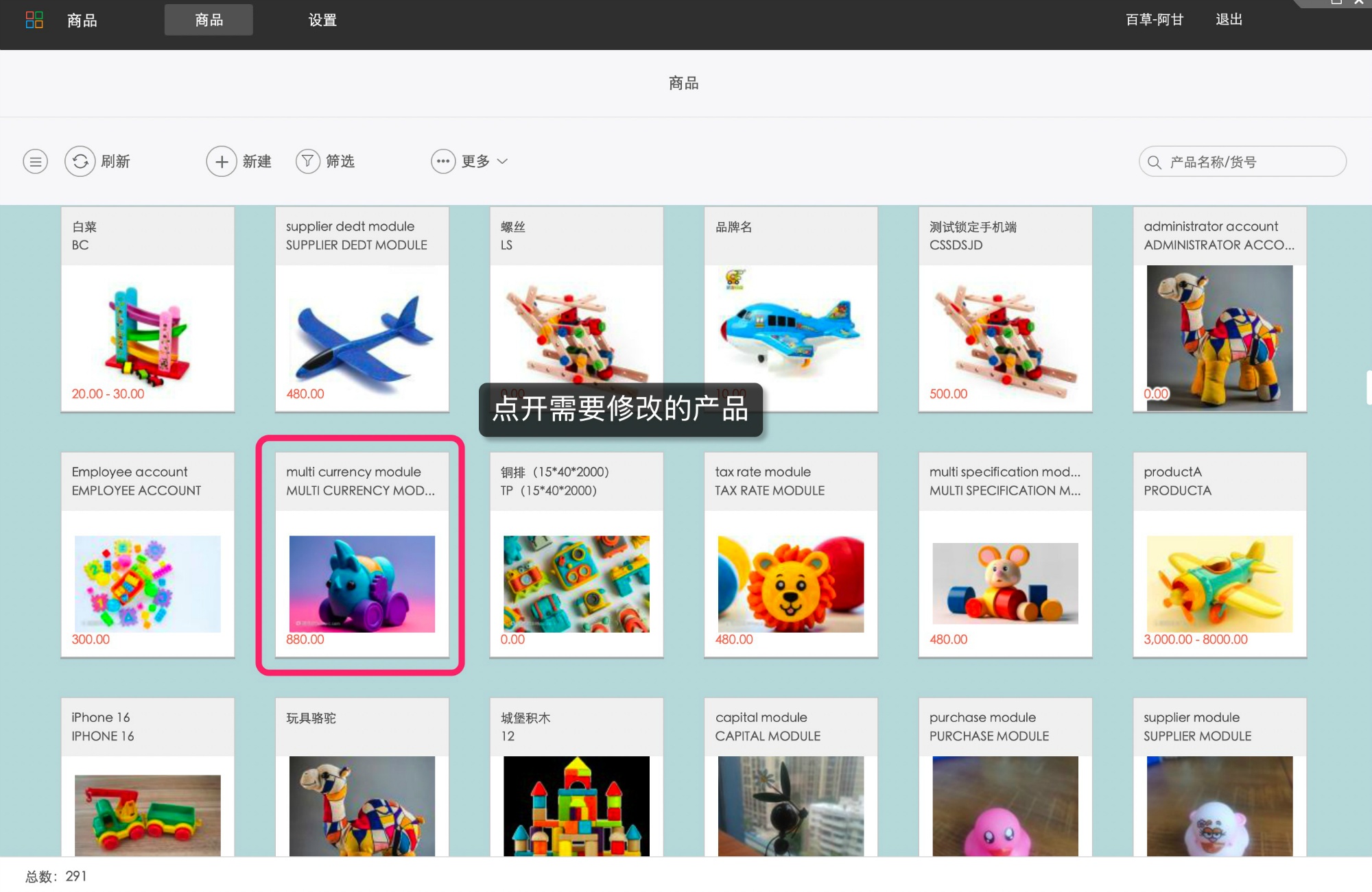
Task: Click the EMPLOYEE ACCOUNT code text
Action: [137, 491]
